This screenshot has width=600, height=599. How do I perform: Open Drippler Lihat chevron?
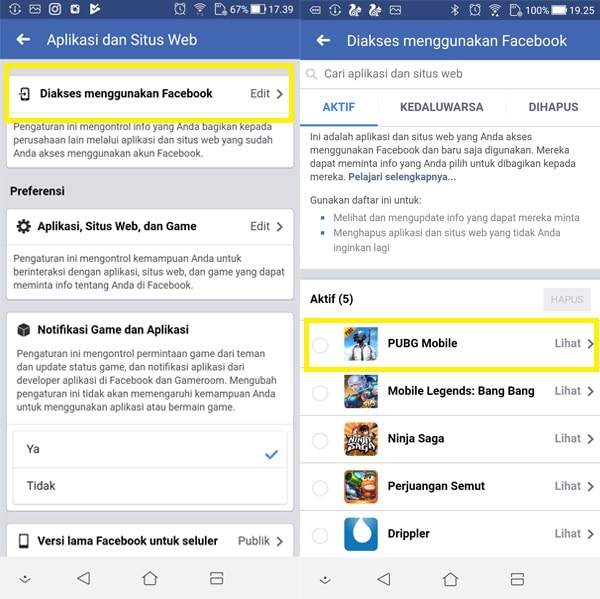[590, 534]
